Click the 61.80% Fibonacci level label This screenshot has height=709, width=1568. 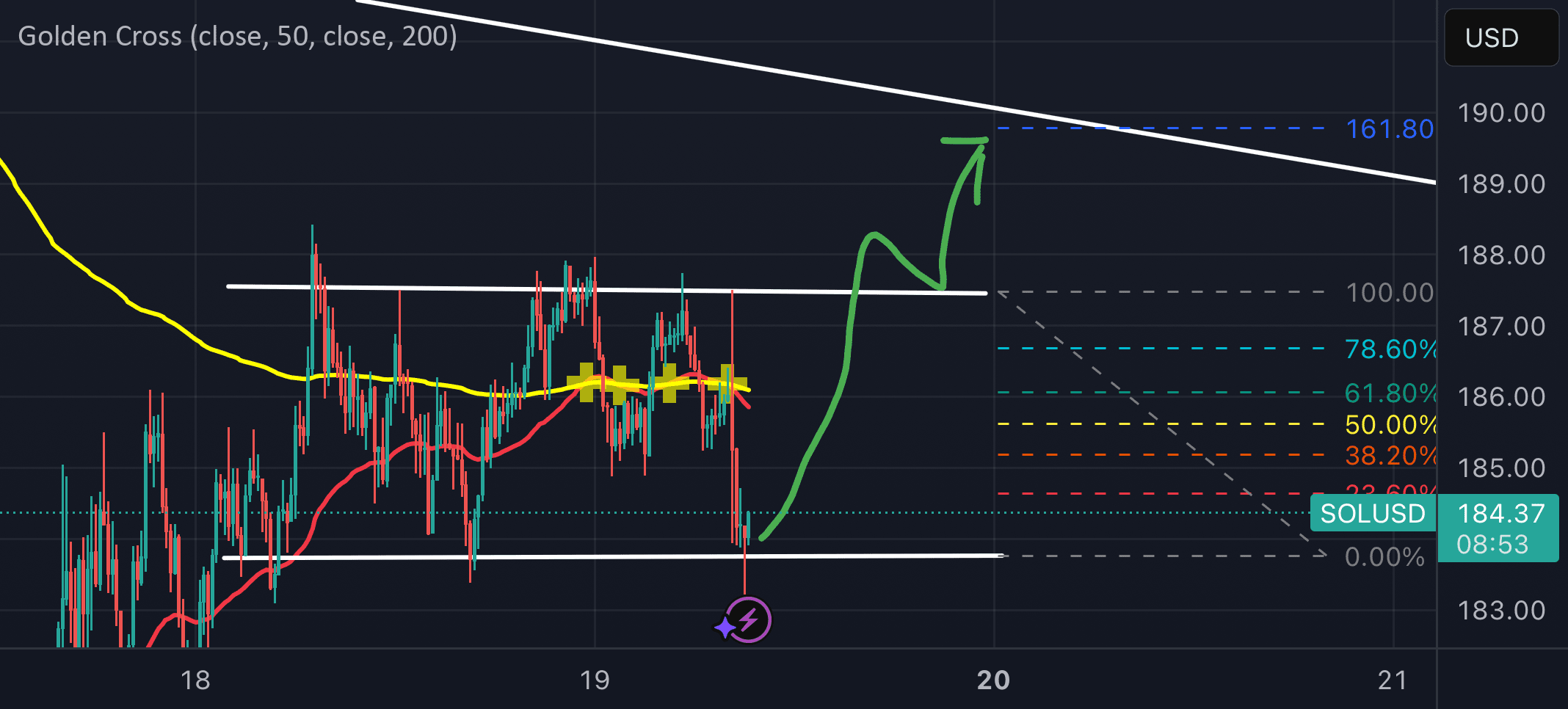1390,393
